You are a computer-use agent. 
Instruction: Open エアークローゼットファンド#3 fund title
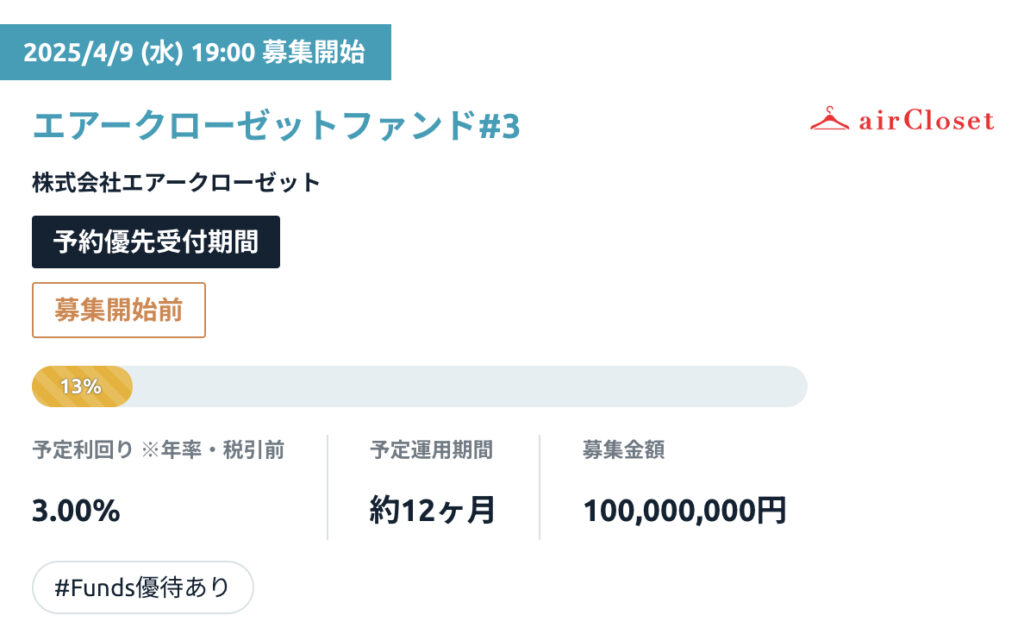pyautogui.click(x=276, y=125)
